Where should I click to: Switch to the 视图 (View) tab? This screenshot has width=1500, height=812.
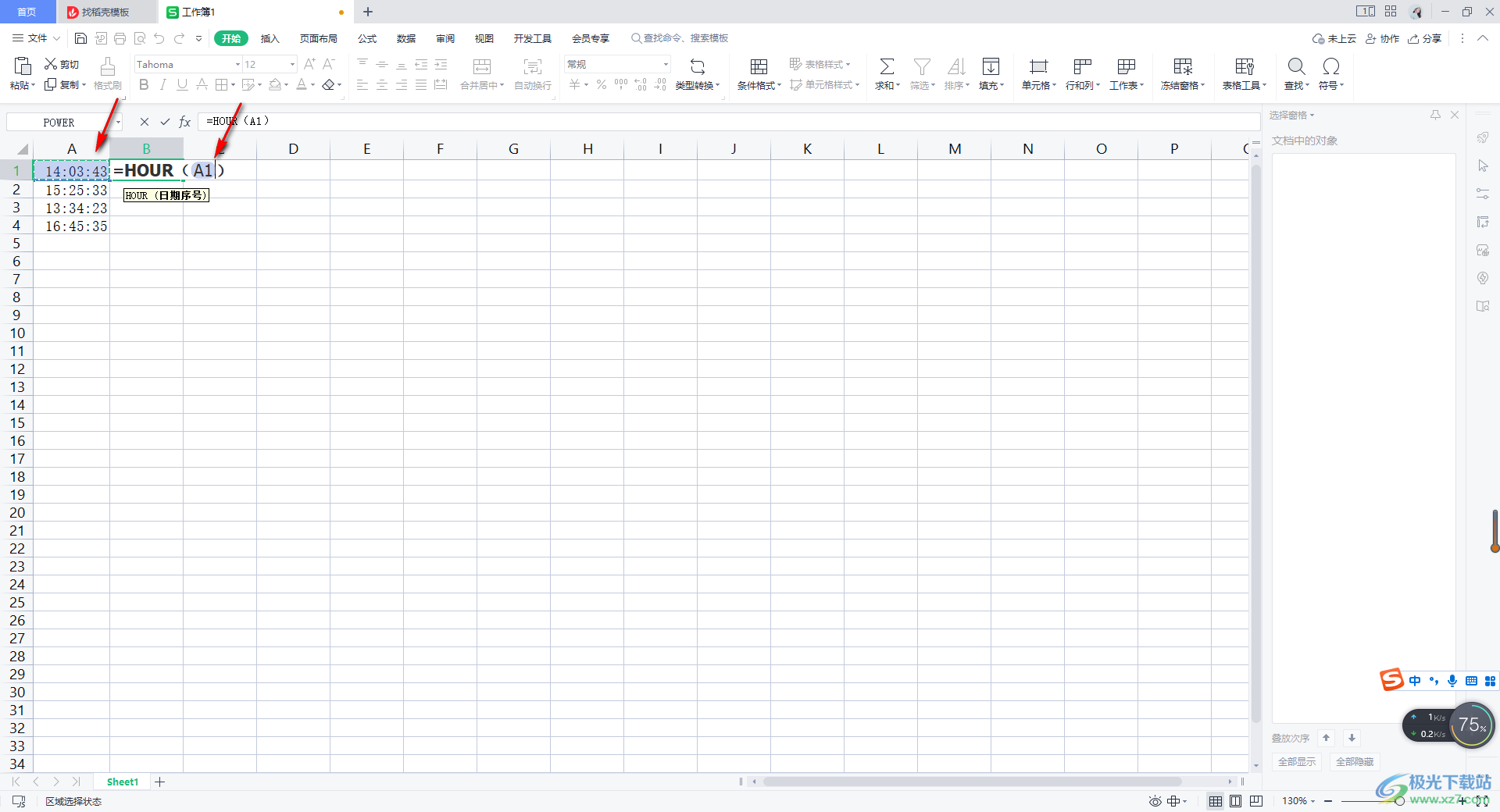coord(484,38)
